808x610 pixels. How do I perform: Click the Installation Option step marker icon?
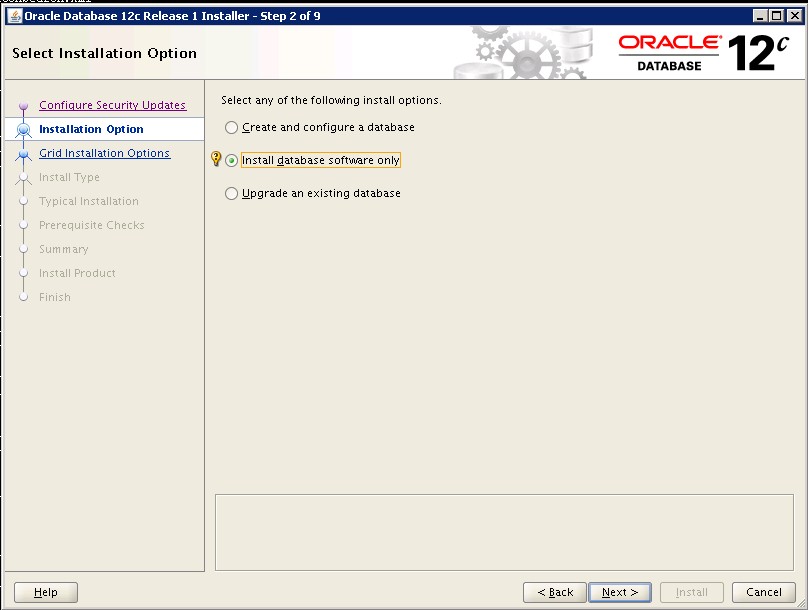pyautogui.click(x=23, y=130)
